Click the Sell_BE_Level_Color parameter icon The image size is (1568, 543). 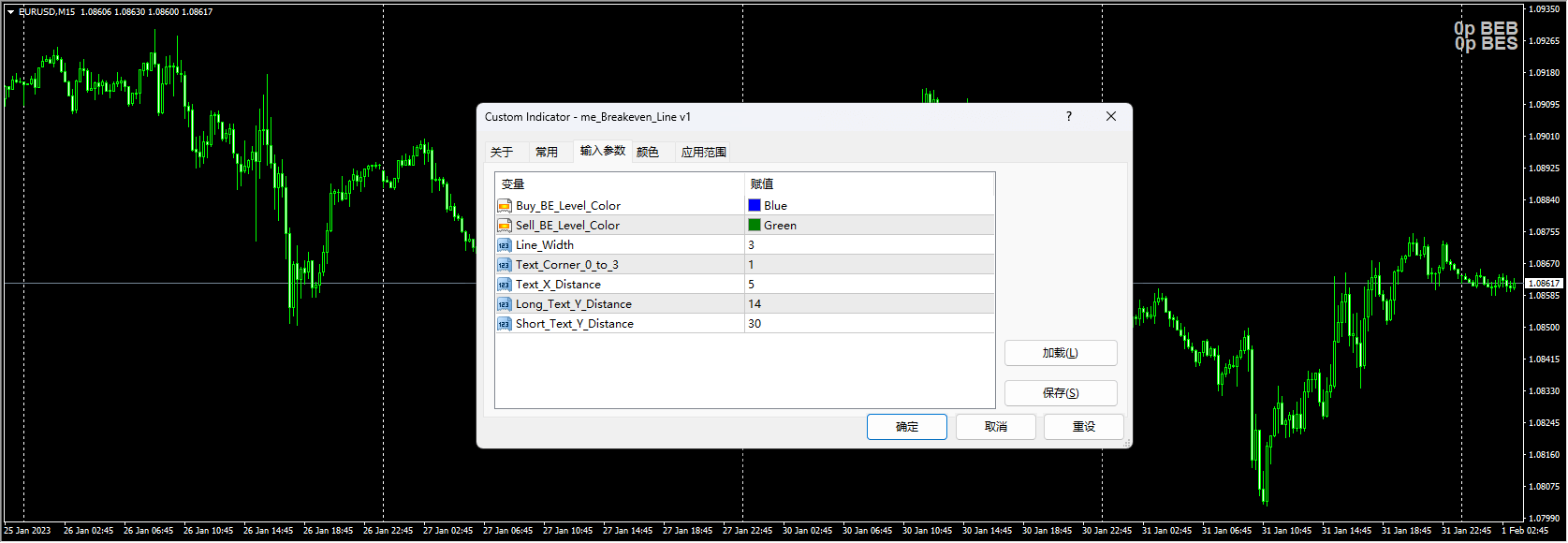(x=505, y=226)
